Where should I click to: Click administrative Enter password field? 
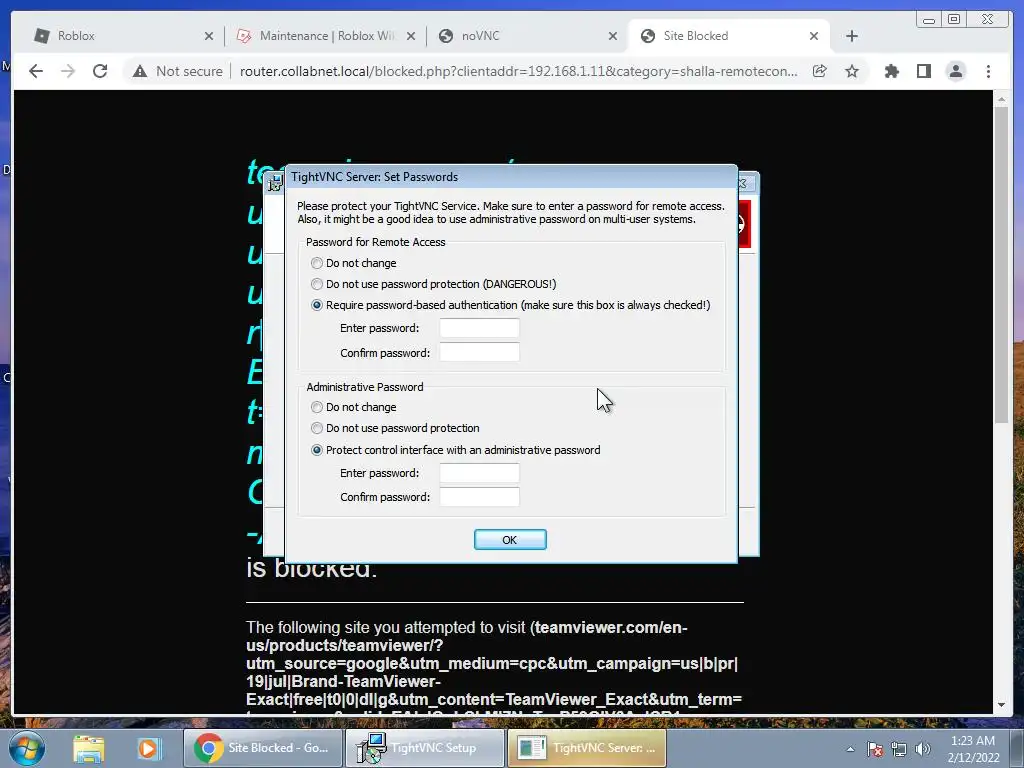click(479, 473)
